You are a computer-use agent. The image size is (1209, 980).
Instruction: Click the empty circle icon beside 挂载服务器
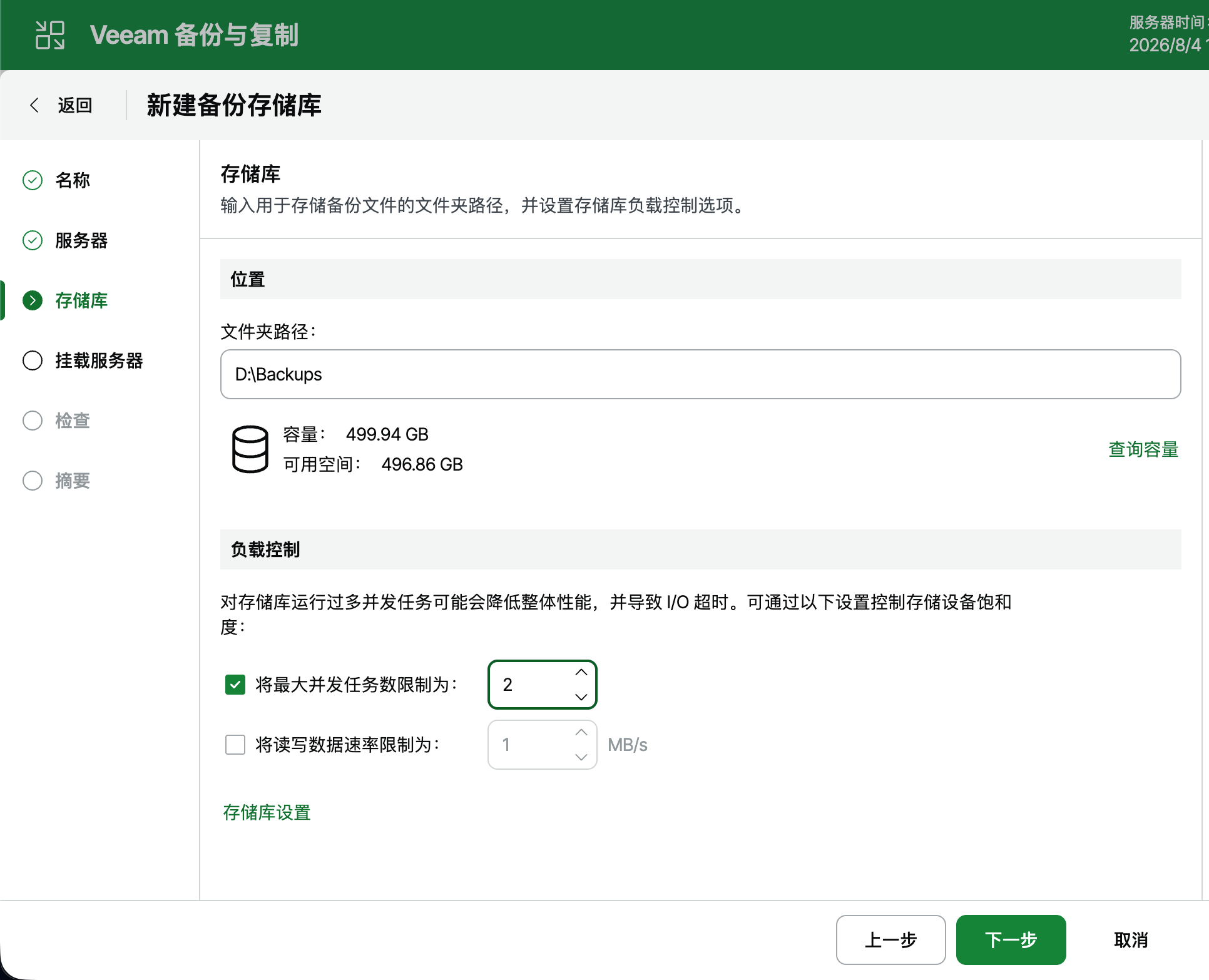coord(33,360)
